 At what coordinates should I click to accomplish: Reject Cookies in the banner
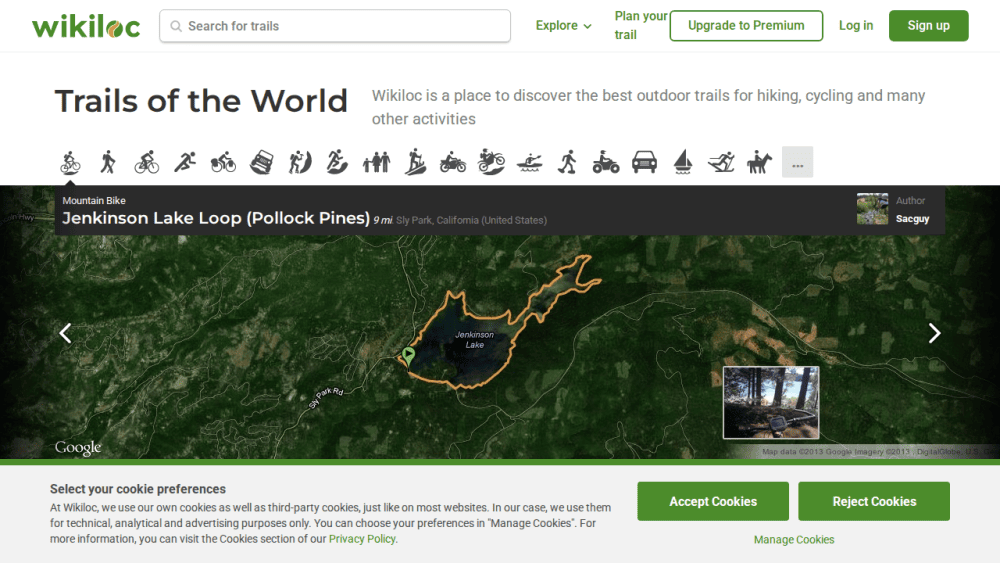click(874, 501)
